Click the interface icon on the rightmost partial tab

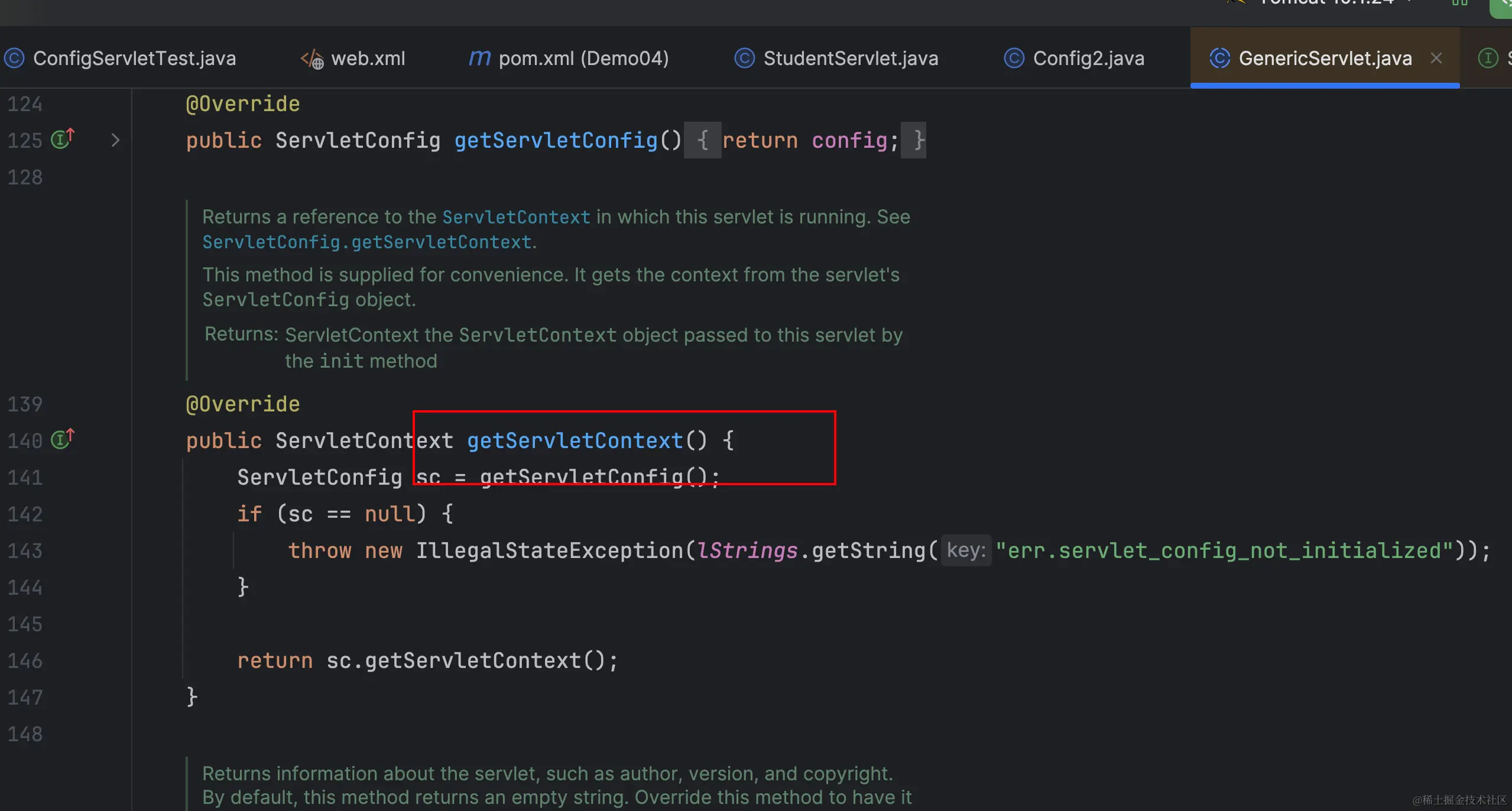click(x=1488, y=59)
